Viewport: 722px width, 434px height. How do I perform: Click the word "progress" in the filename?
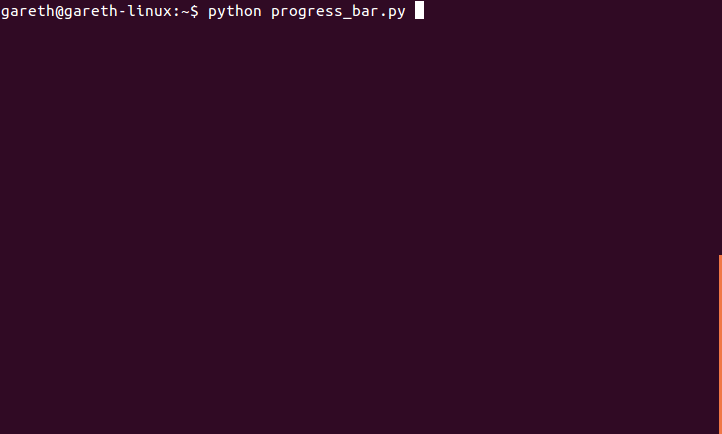click(x=307, y=12)
